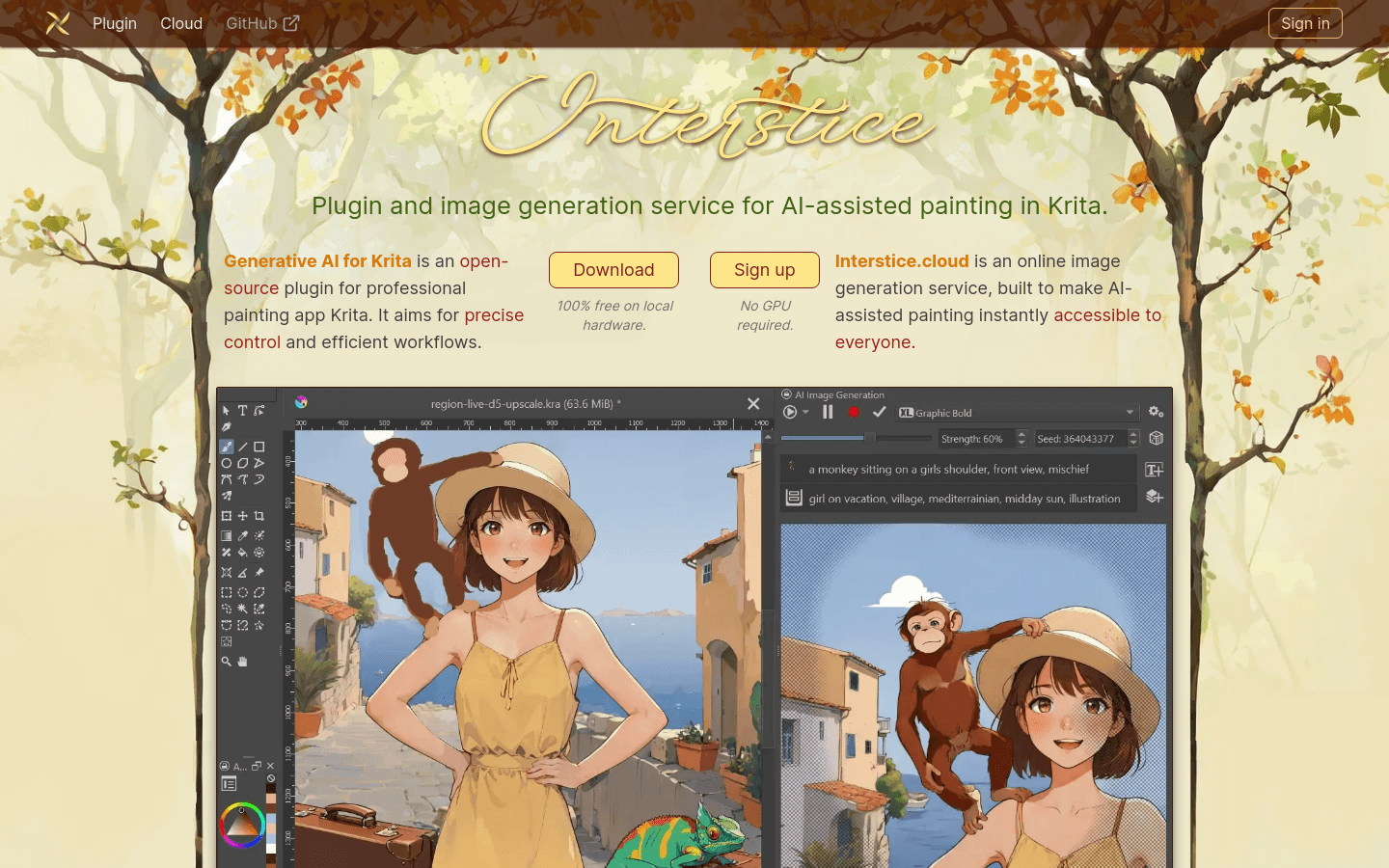Click the add text region icon

pos(1154,470)
